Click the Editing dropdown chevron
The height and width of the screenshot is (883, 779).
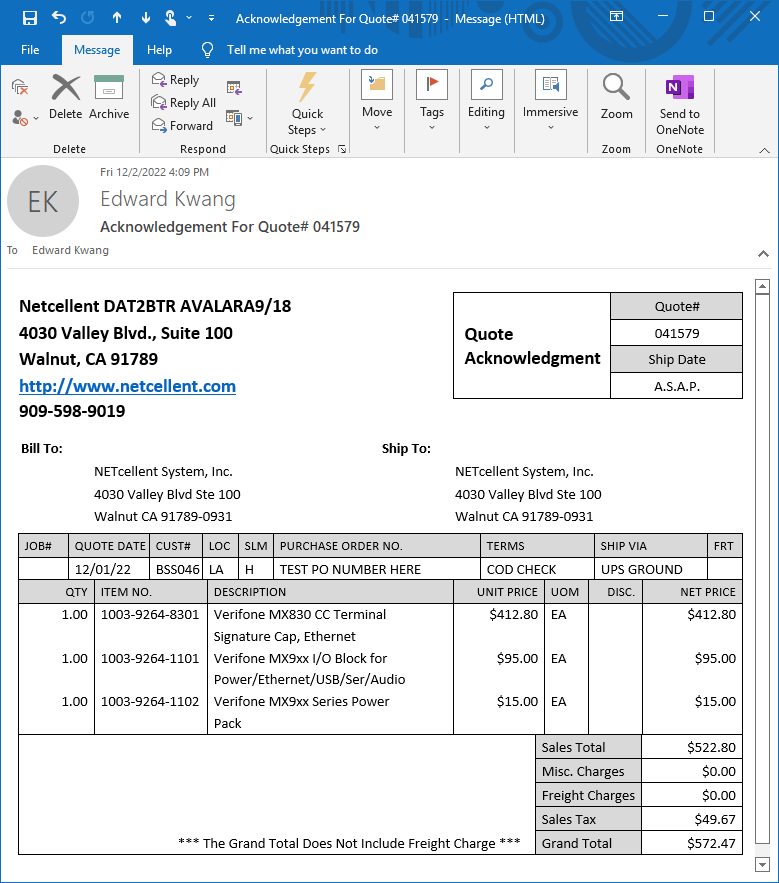(487, 128)
